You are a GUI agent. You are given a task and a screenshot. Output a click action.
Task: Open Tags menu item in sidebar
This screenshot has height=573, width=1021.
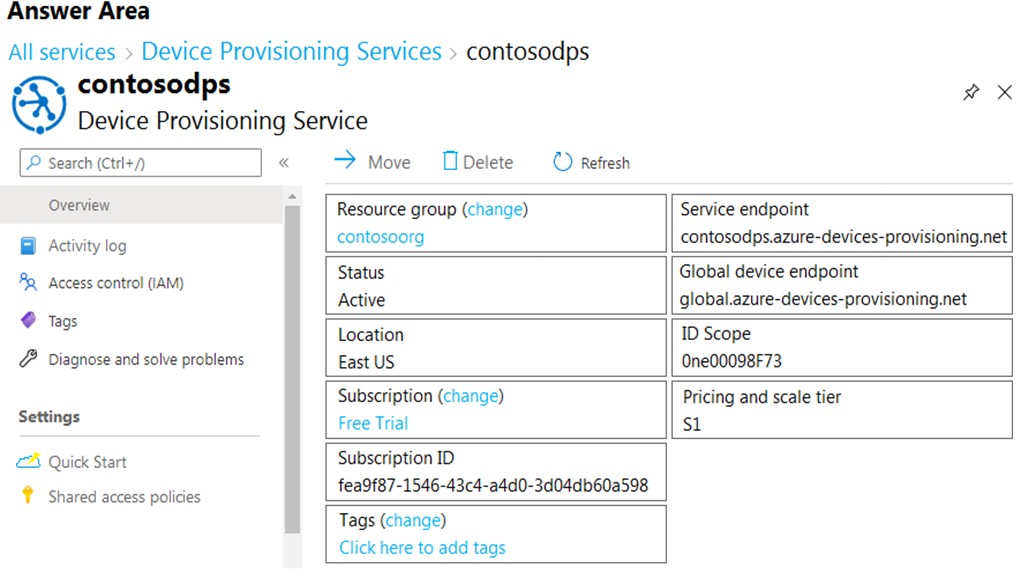[x=63, y=321]
